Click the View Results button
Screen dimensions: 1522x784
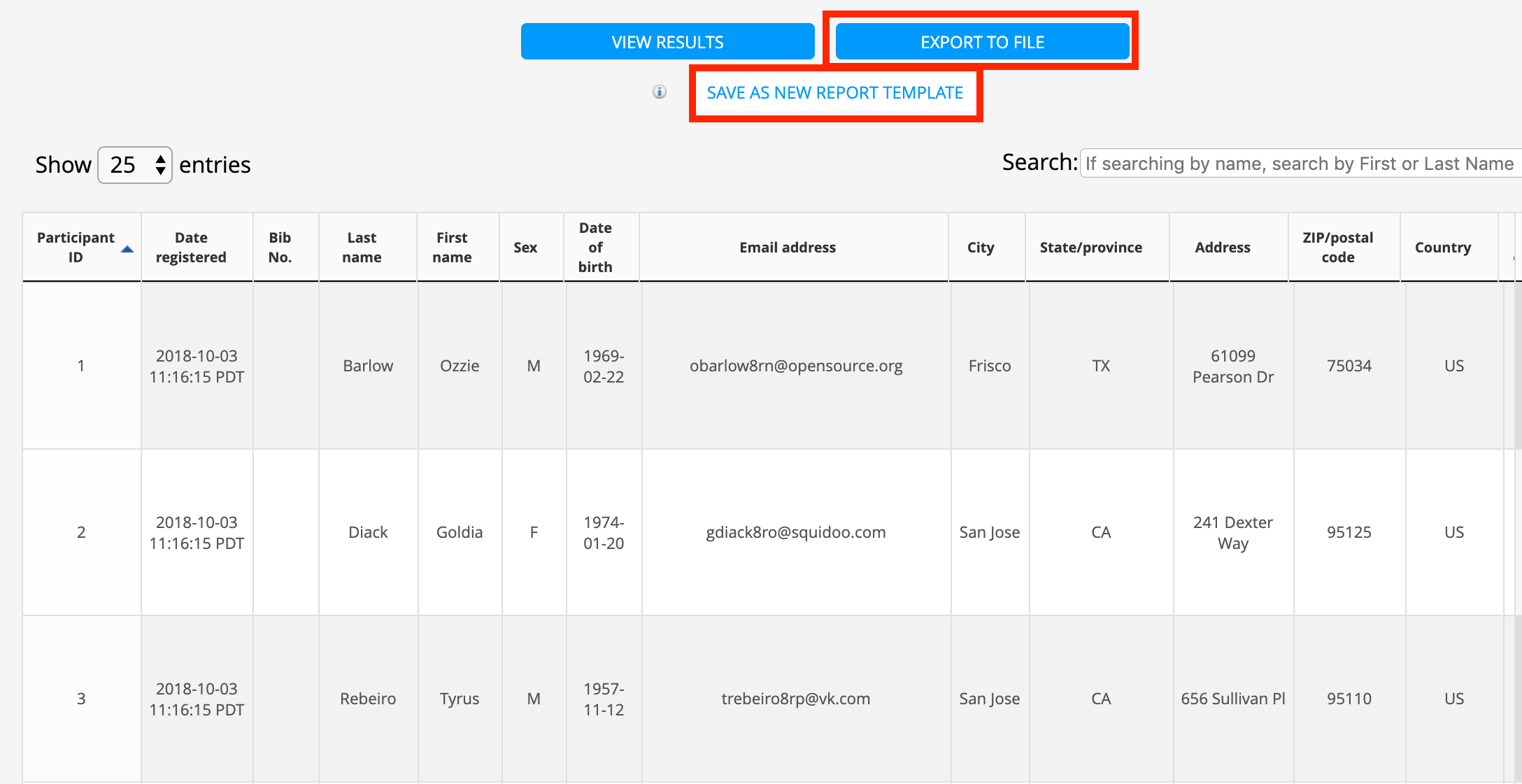tap(667, 42)
